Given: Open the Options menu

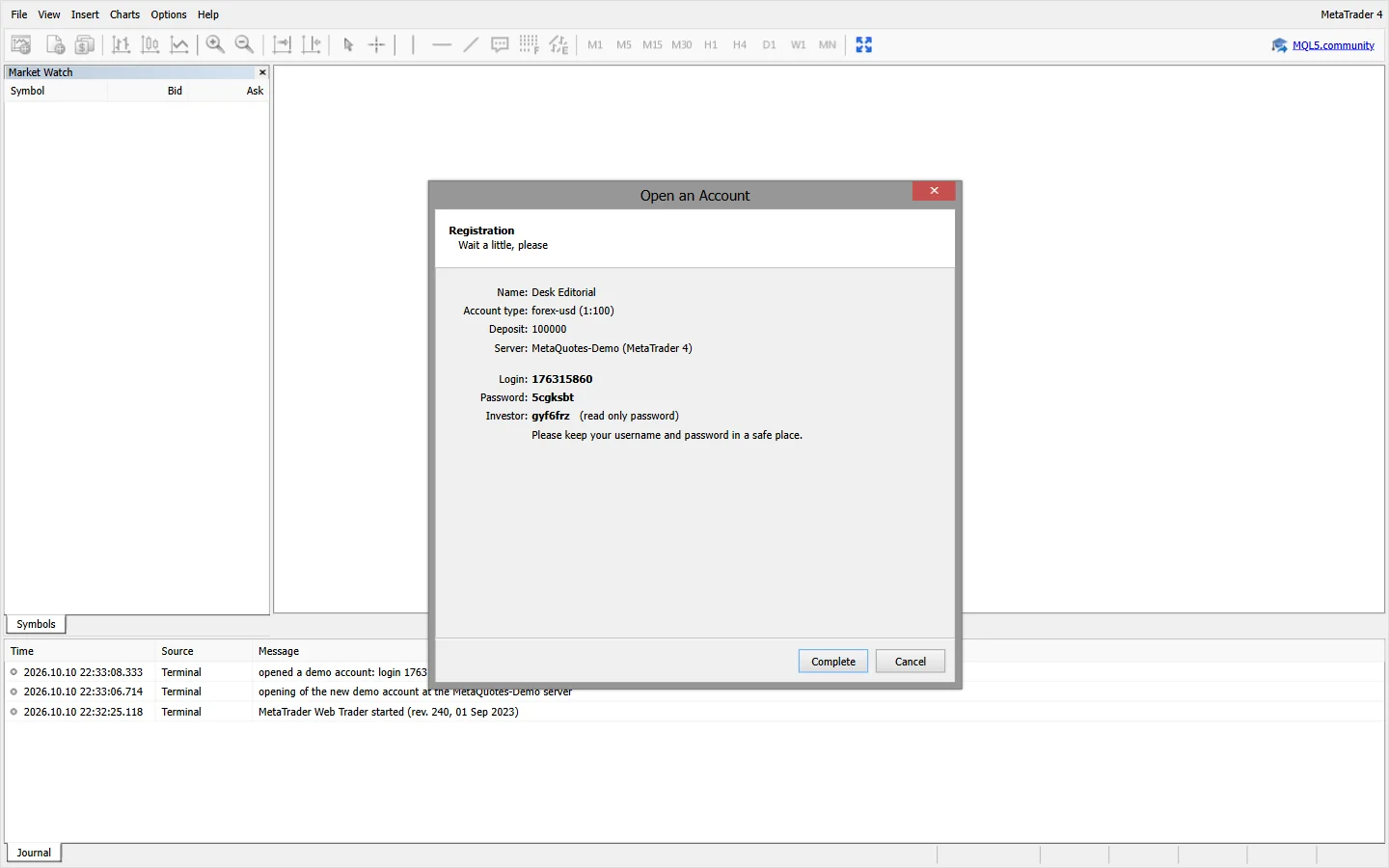Looking at the screenshot, I should [x=169, y=14].
